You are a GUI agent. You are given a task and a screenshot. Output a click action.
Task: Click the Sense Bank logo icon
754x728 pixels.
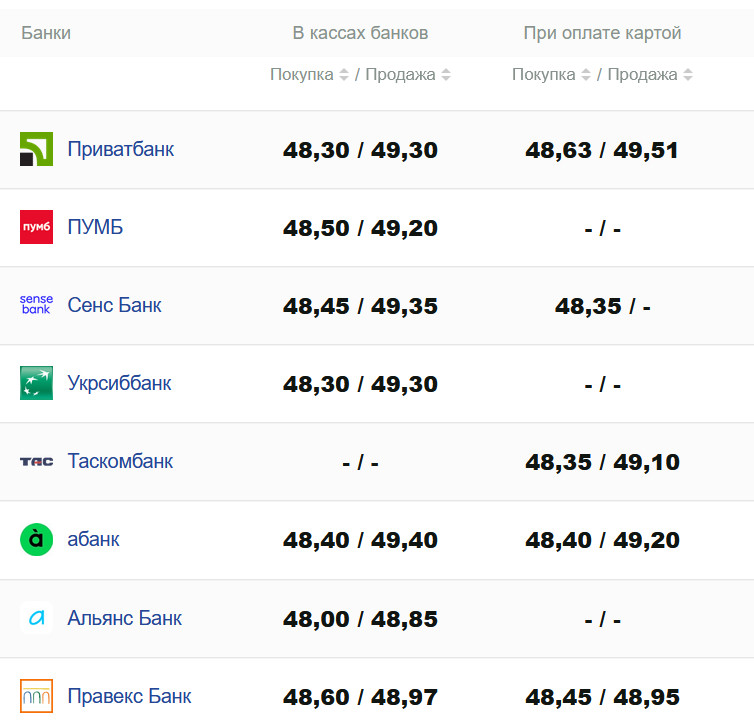tap(36, 305)
